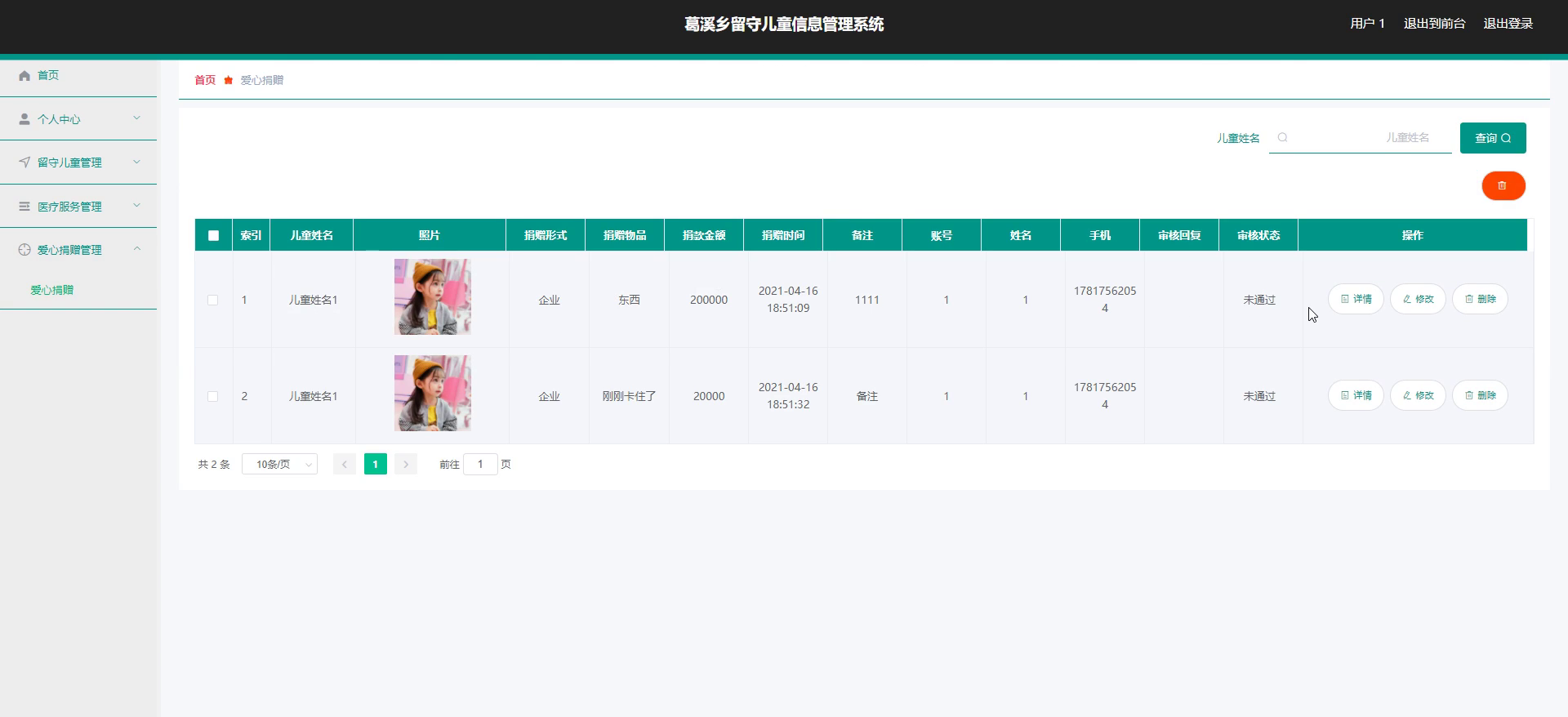Viewport: 1568px width, 717px height.
Task: Click the 捐赠时间 column header
Action: pos(783,235)
